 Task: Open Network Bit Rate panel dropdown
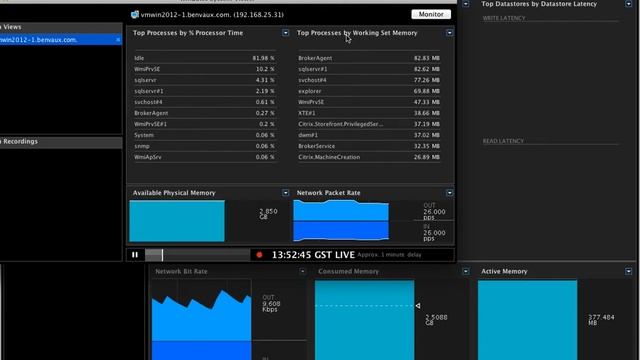click(x=302, y=271)
